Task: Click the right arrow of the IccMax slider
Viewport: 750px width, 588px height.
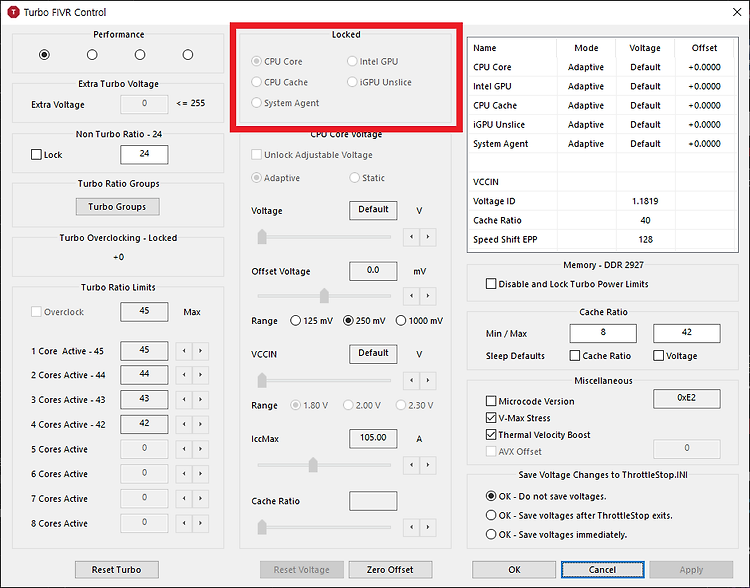Action: [428, 465]
